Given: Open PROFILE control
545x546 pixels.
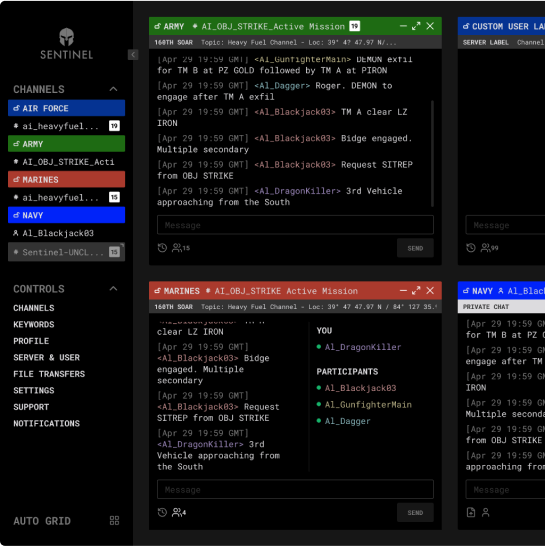Looking at the screenshot, I should [31, 341].
